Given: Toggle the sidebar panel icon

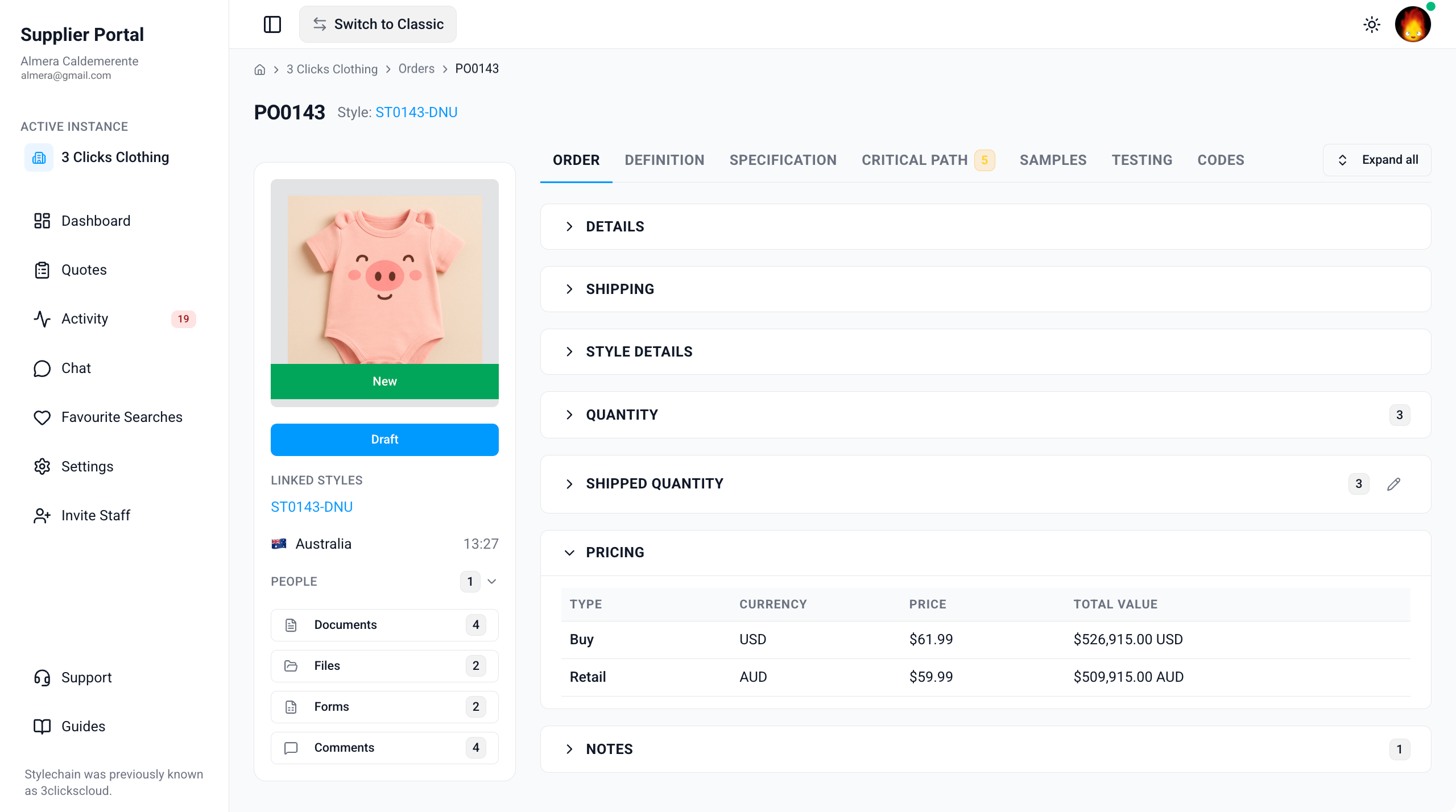Looking at the screenshot, I should (272, 24).
